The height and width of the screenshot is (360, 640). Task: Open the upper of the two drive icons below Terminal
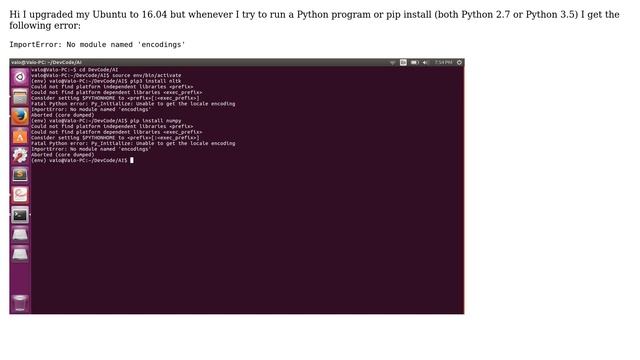tap(20, 235)
